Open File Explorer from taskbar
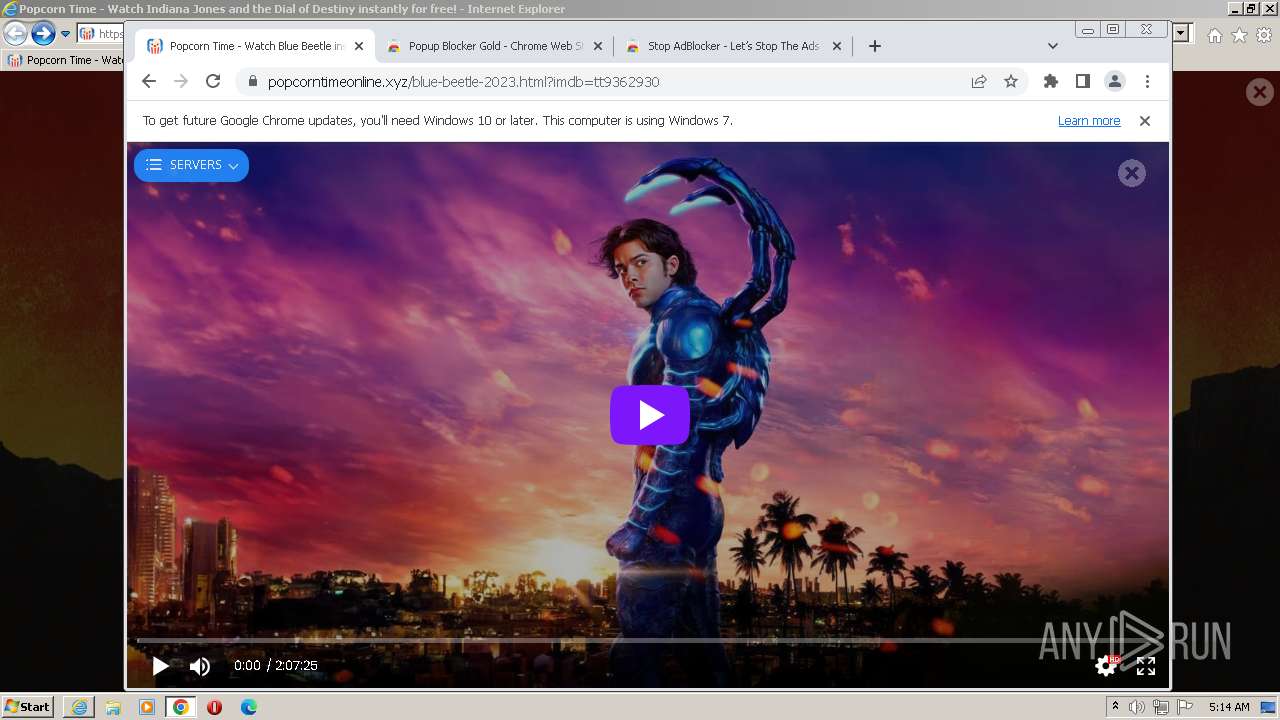 (x=113, y=707)
